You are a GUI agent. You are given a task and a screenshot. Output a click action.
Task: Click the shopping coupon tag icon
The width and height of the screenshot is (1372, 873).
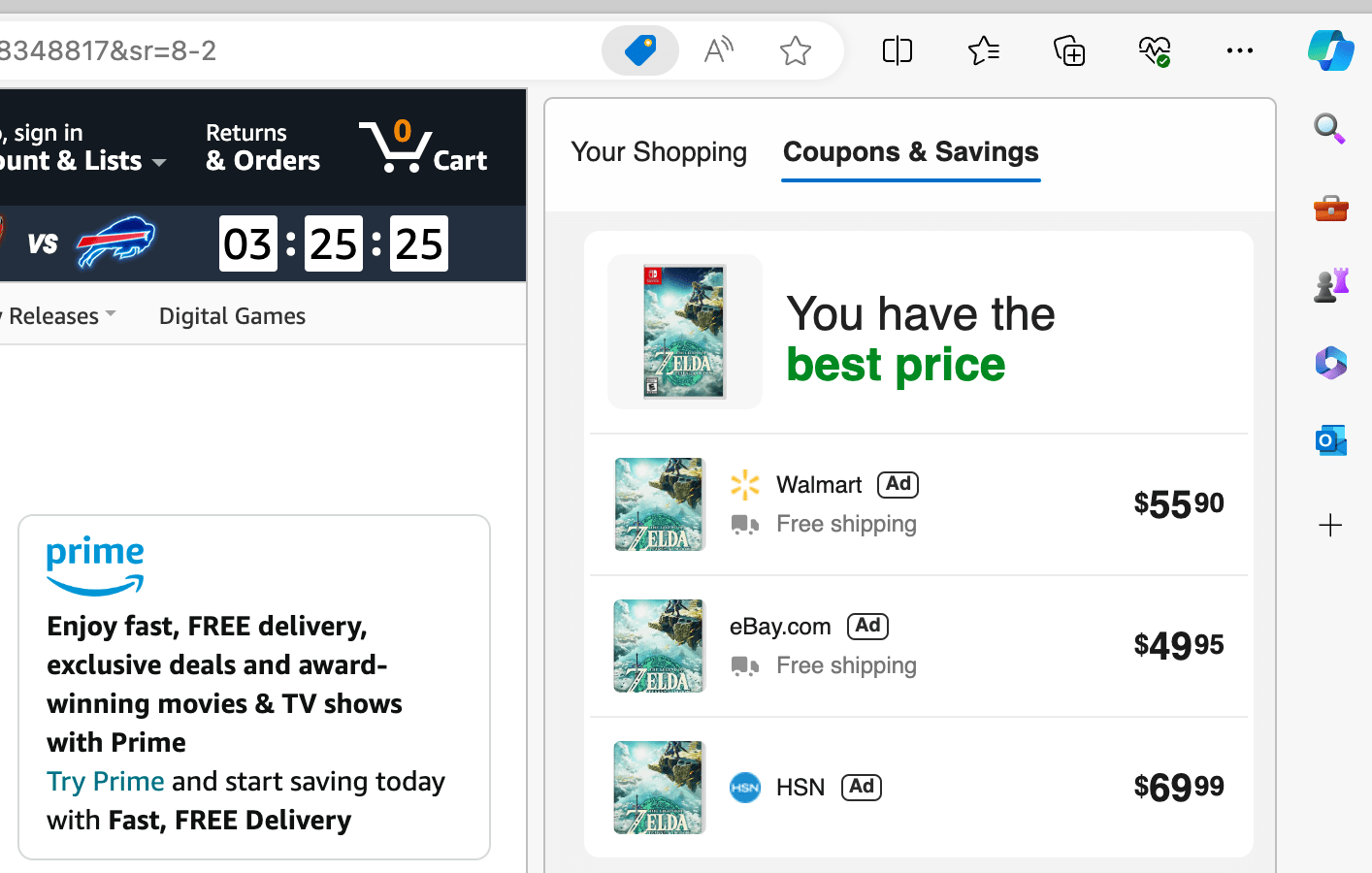(639, 50)
